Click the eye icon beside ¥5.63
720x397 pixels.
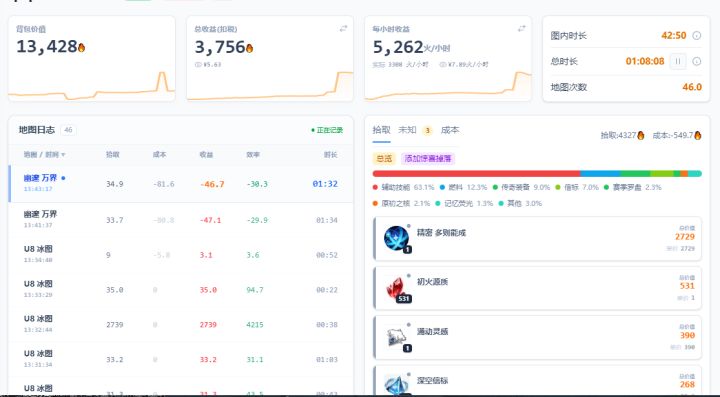tap(198, 65)
